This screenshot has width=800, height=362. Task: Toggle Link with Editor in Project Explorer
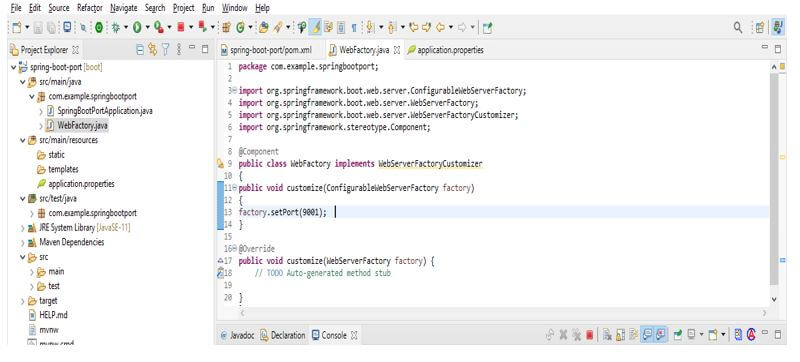tap(152, 49)
